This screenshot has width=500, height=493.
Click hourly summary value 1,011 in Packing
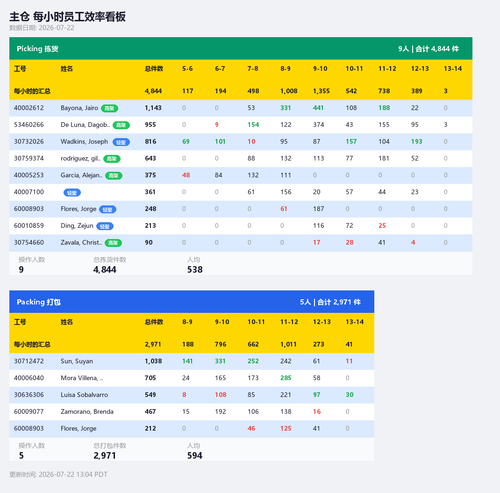(289, 344)
